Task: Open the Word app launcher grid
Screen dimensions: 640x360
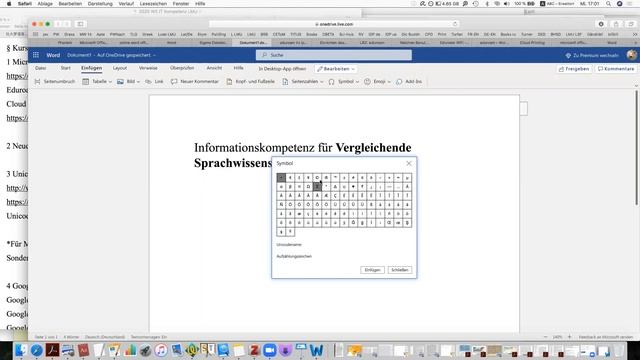Action: click(36, 55)
